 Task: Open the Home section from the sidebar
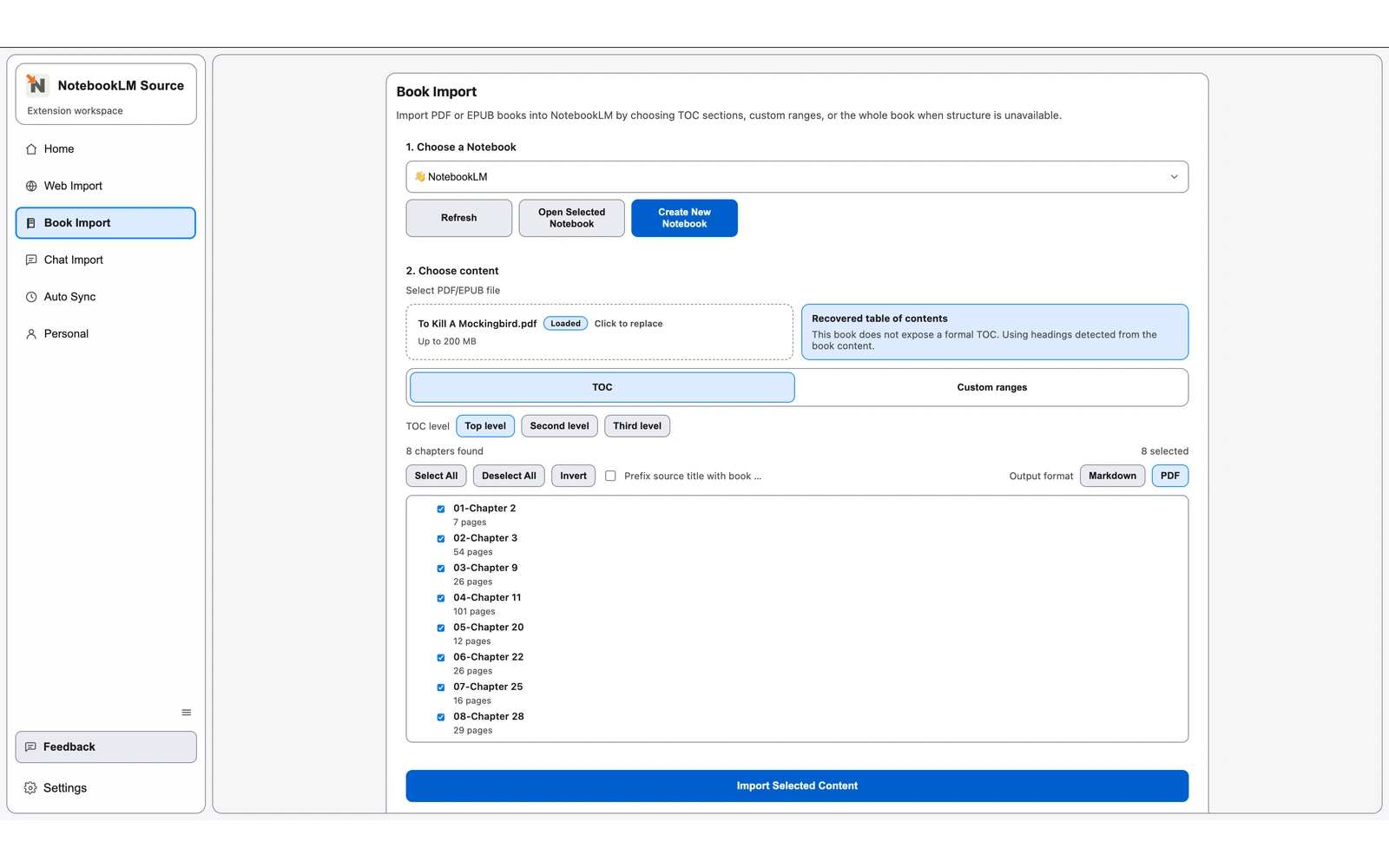pyautogui.click(x=58, y=148)
